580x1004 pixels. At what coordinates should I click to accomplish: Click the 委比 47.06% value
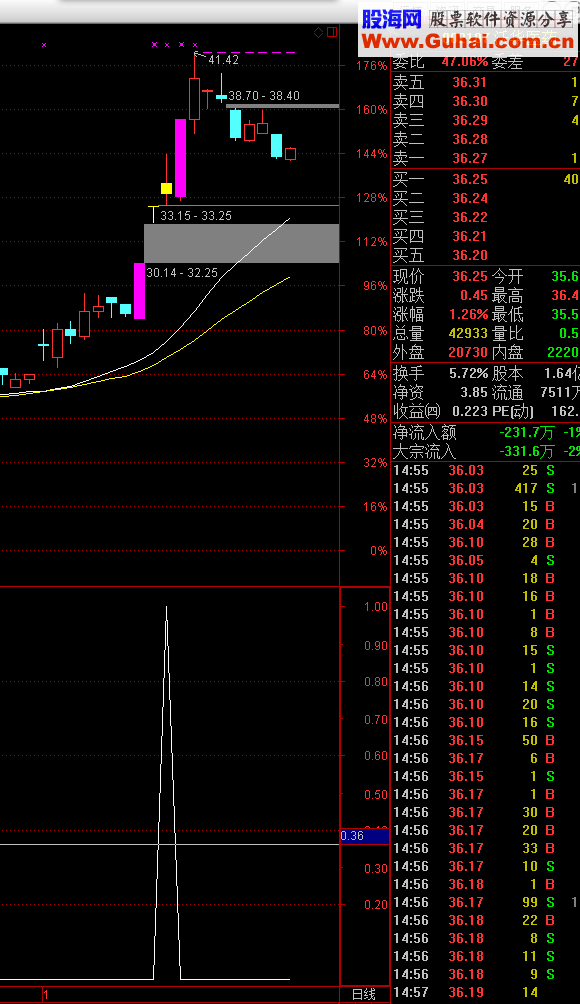point(465,62)
